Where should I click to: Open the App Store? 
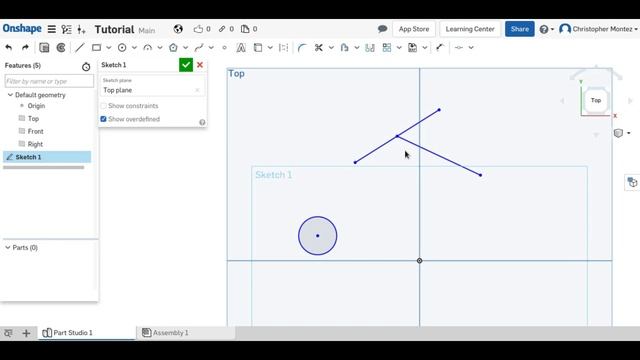coord(414,29)
